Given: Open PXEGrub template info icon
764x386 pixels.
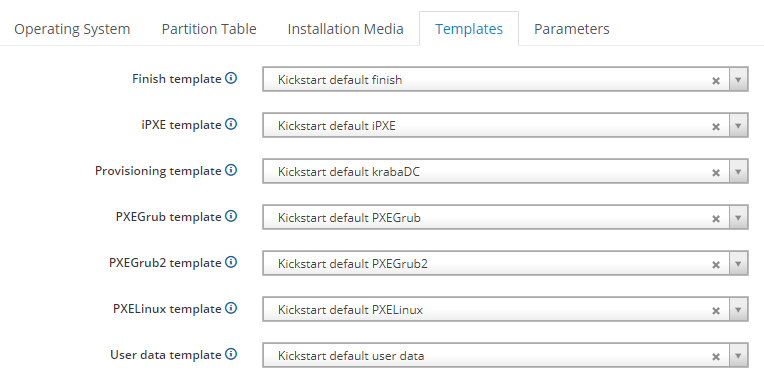Looking at the screenshot, I should pyautogui.click(x=231, y=216).
